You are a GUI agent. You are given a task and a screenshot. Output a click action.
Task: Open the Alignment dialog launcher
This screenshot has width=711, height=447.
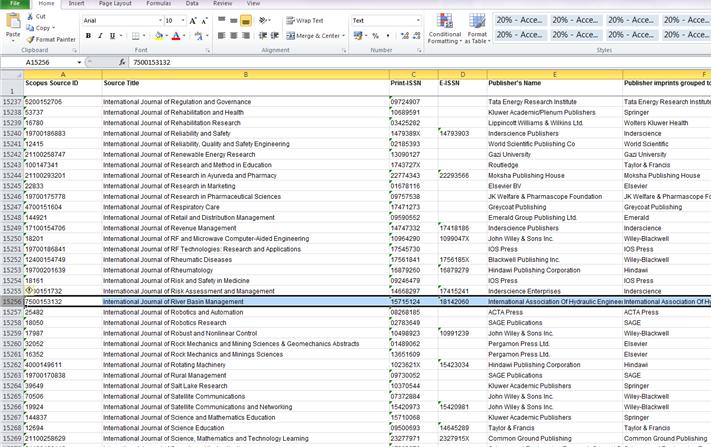pos(344,50)
